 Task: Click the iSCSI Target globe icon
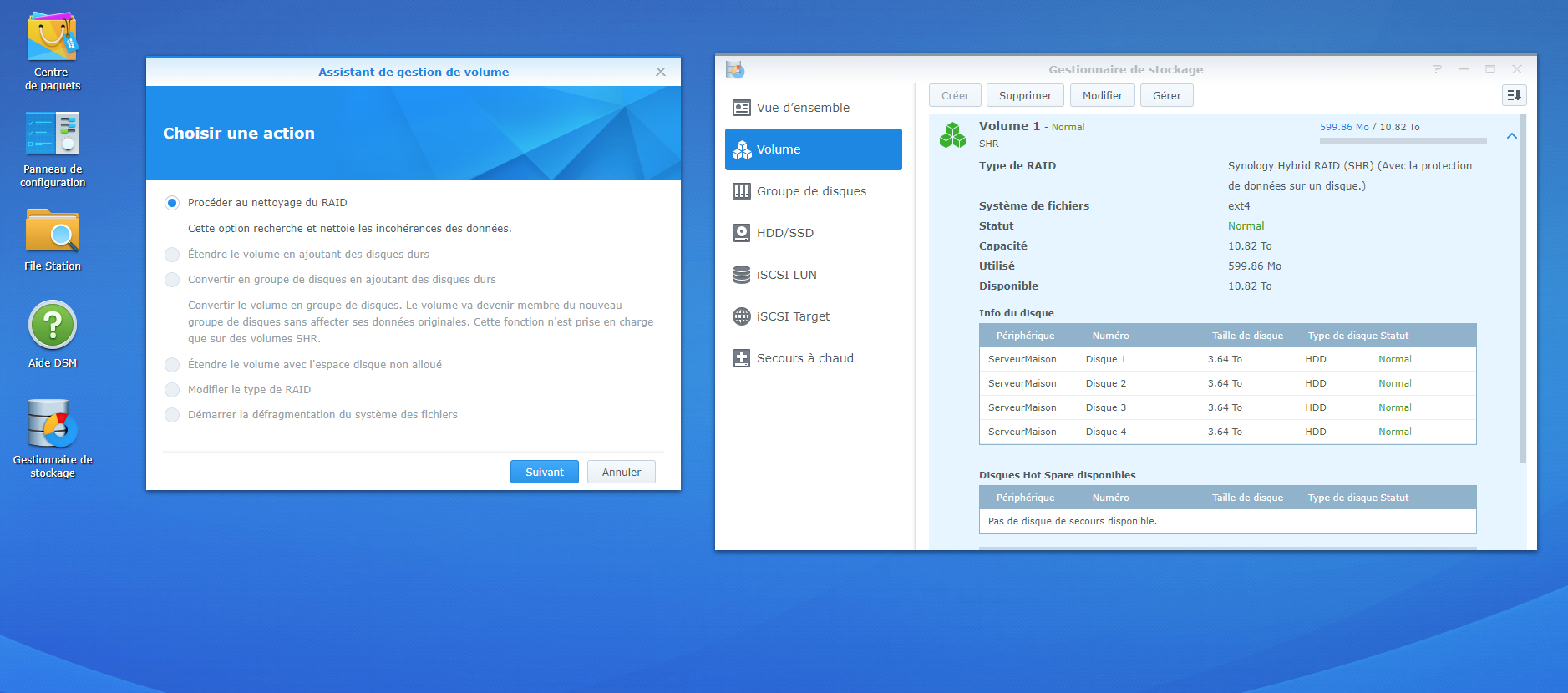click(741, 316)
